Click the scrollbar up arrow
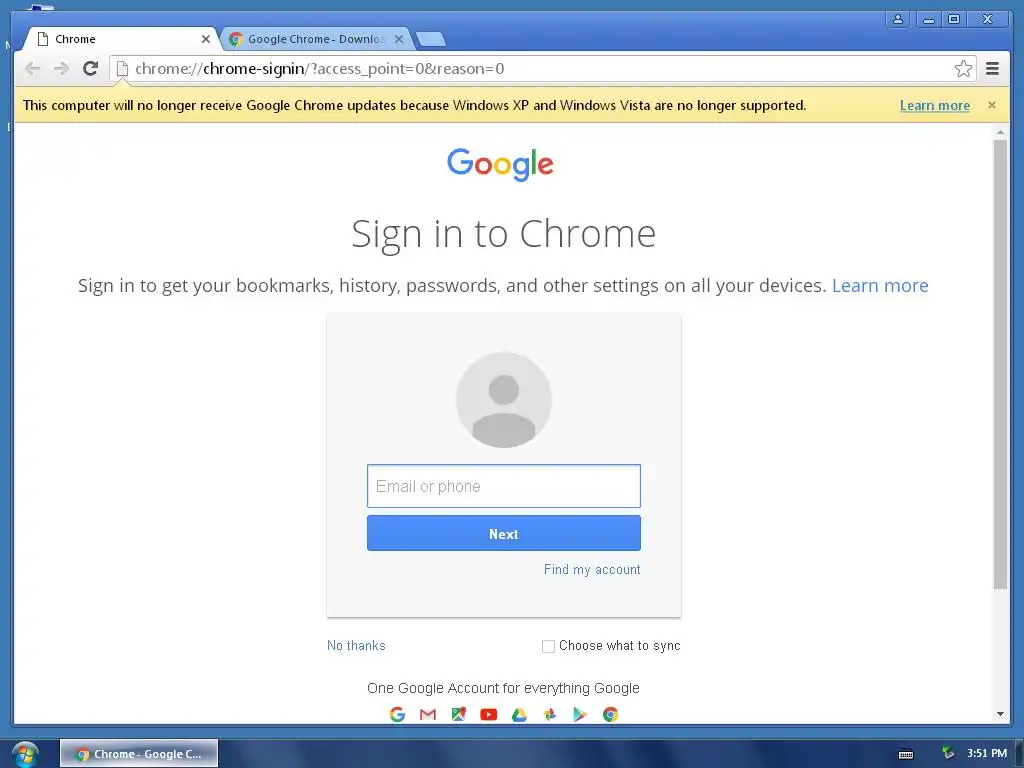 (x=1000, y=132)
